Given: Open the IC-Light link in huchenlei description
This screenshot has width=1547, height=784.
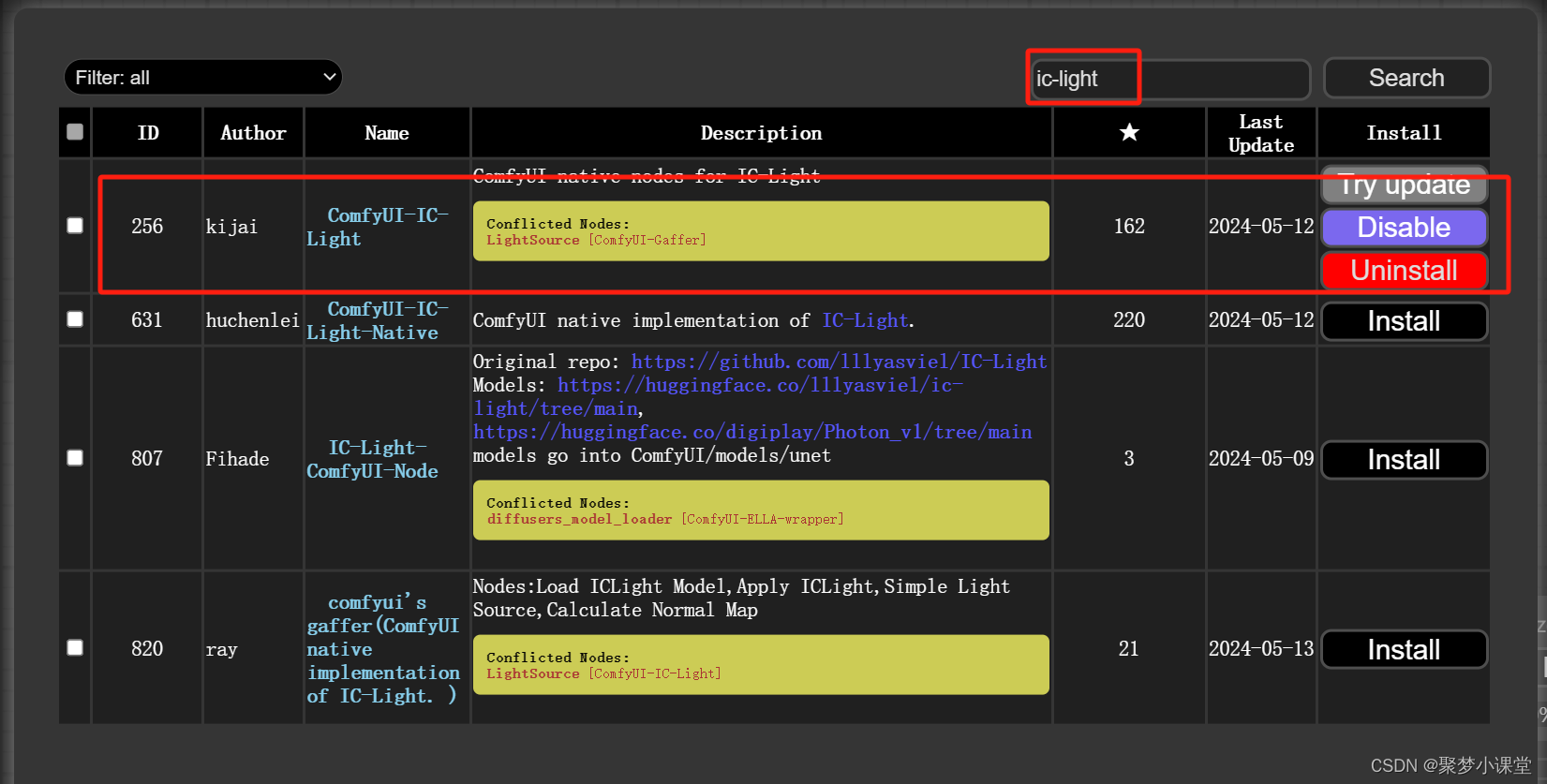Looking at the screenshot, I should (865, 320).
